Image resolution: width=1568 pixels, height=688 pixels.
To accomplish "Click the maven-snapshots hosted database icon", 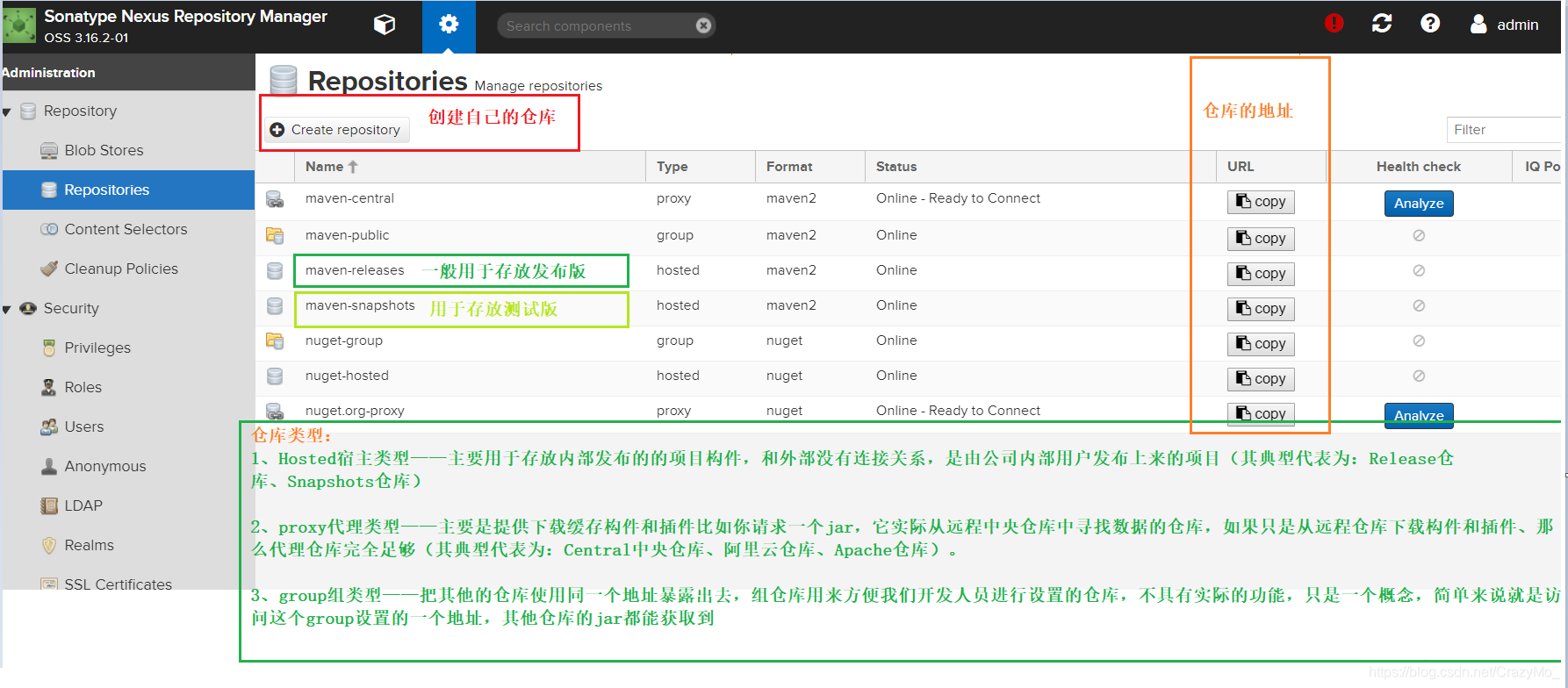I will 275,305.
